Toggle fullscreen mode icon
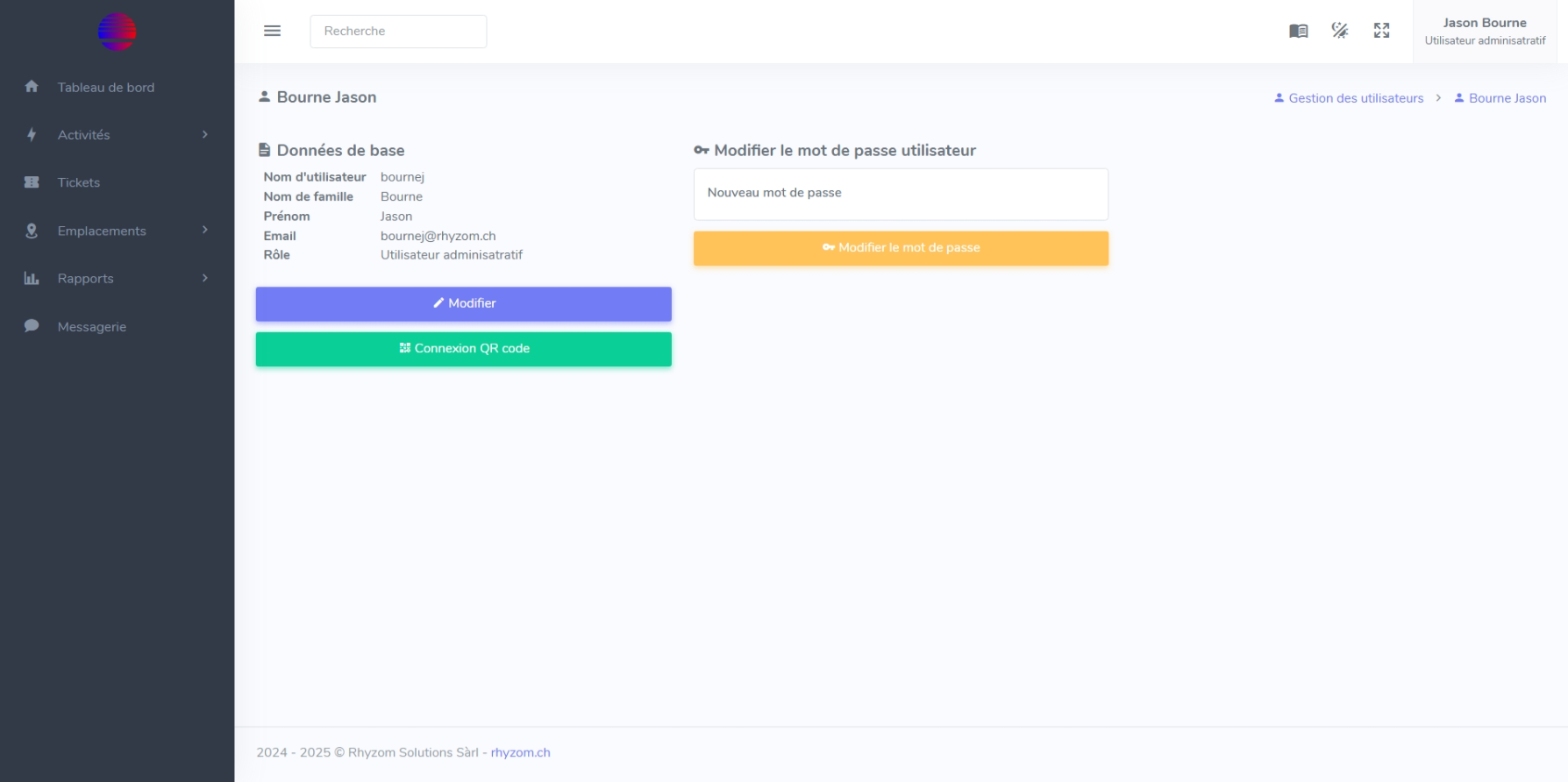This screenshot has width=1568, height=782. (1381, 31)
